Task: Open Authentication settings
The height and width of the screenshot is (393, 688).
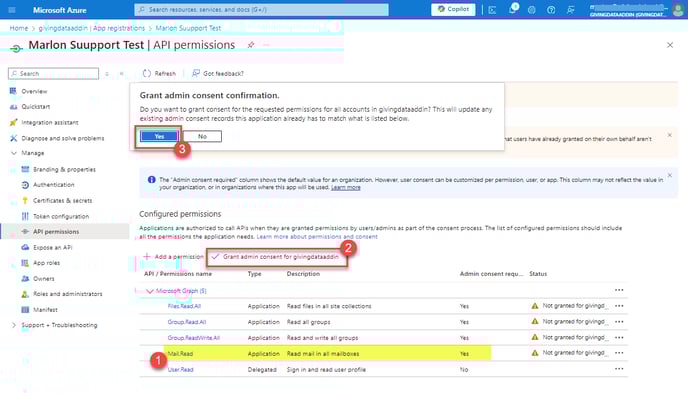Action: click(54, 185)
